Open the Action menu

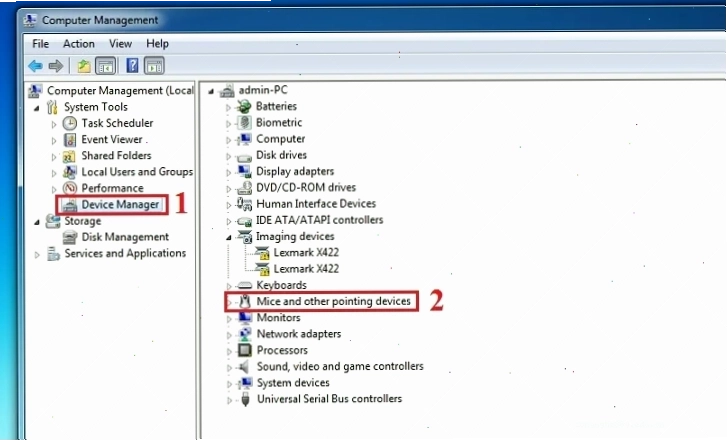click(78, 44)
